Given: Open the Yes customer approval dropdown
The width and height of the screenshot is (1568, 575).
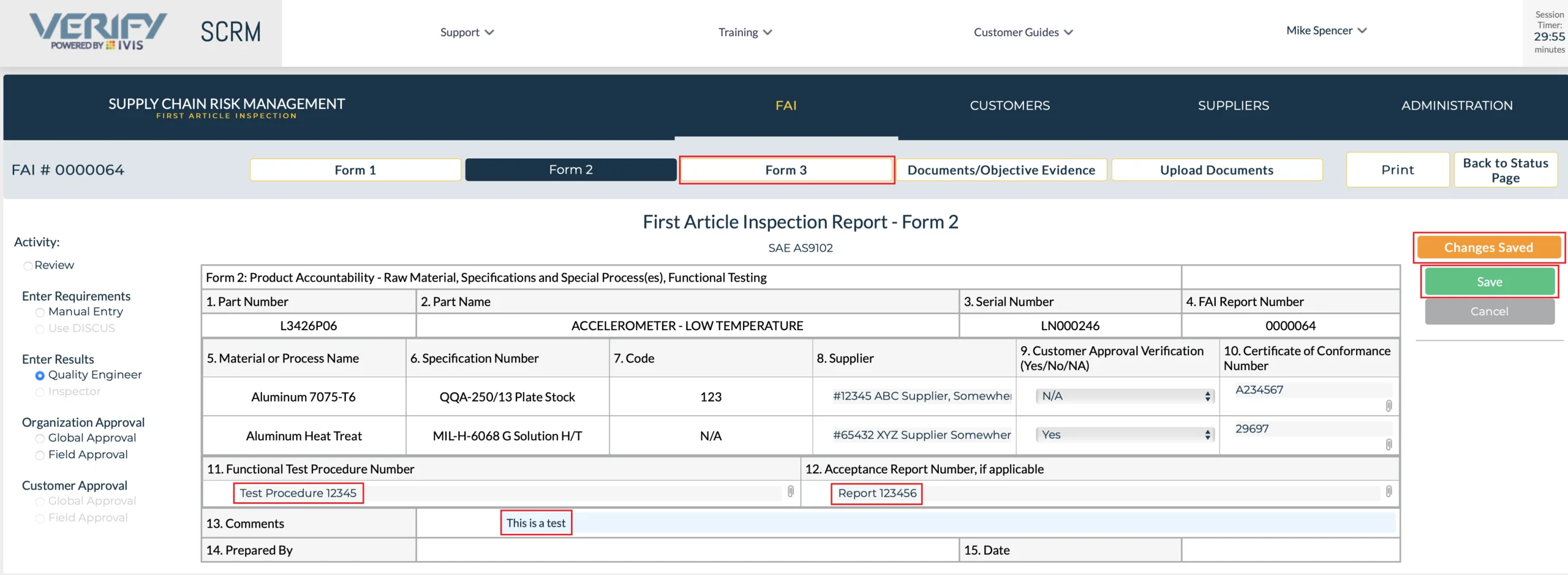Looking at the screenshot, I should point(1125,435).
